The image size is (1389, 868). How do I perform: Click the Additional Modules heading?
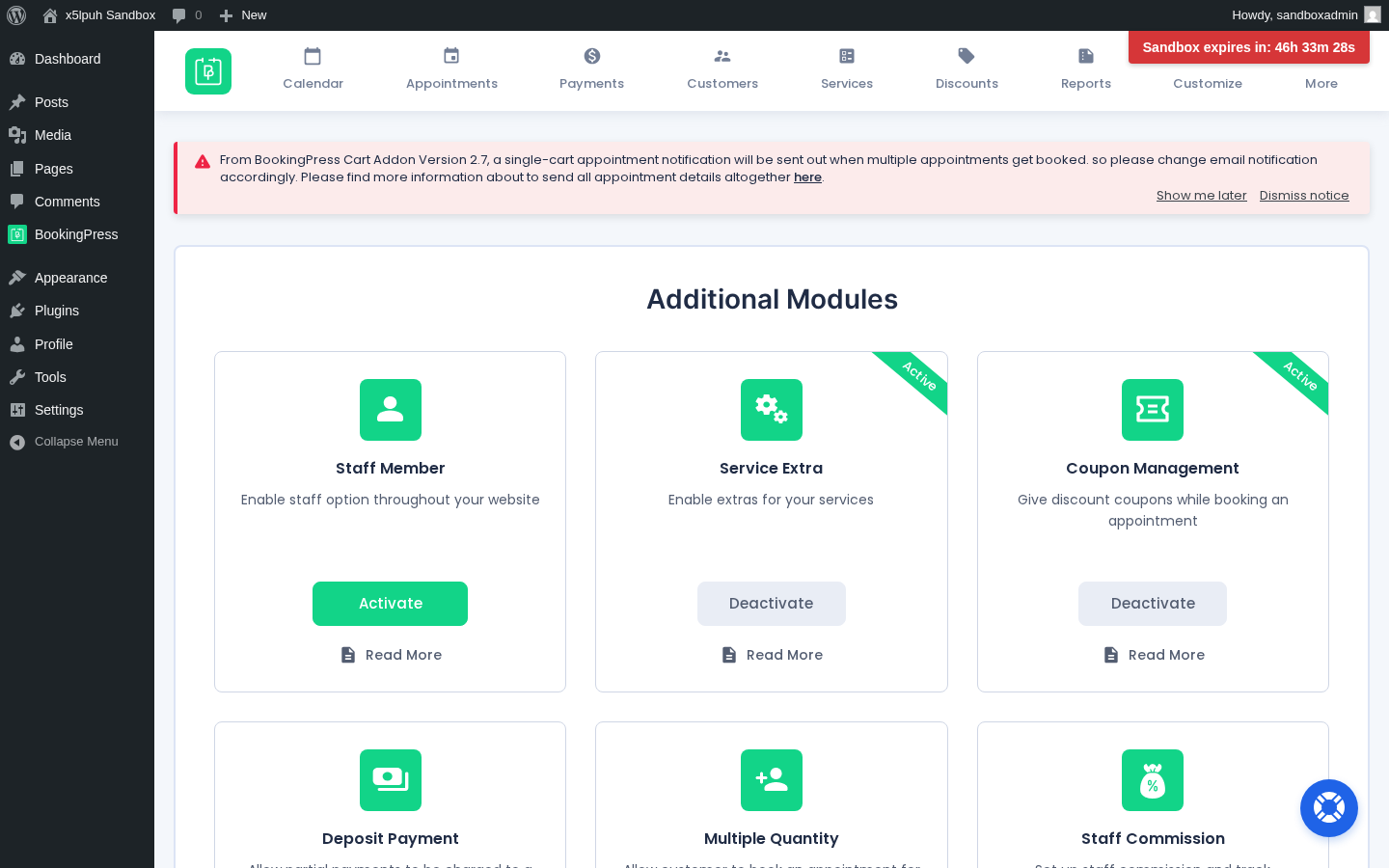772,299
